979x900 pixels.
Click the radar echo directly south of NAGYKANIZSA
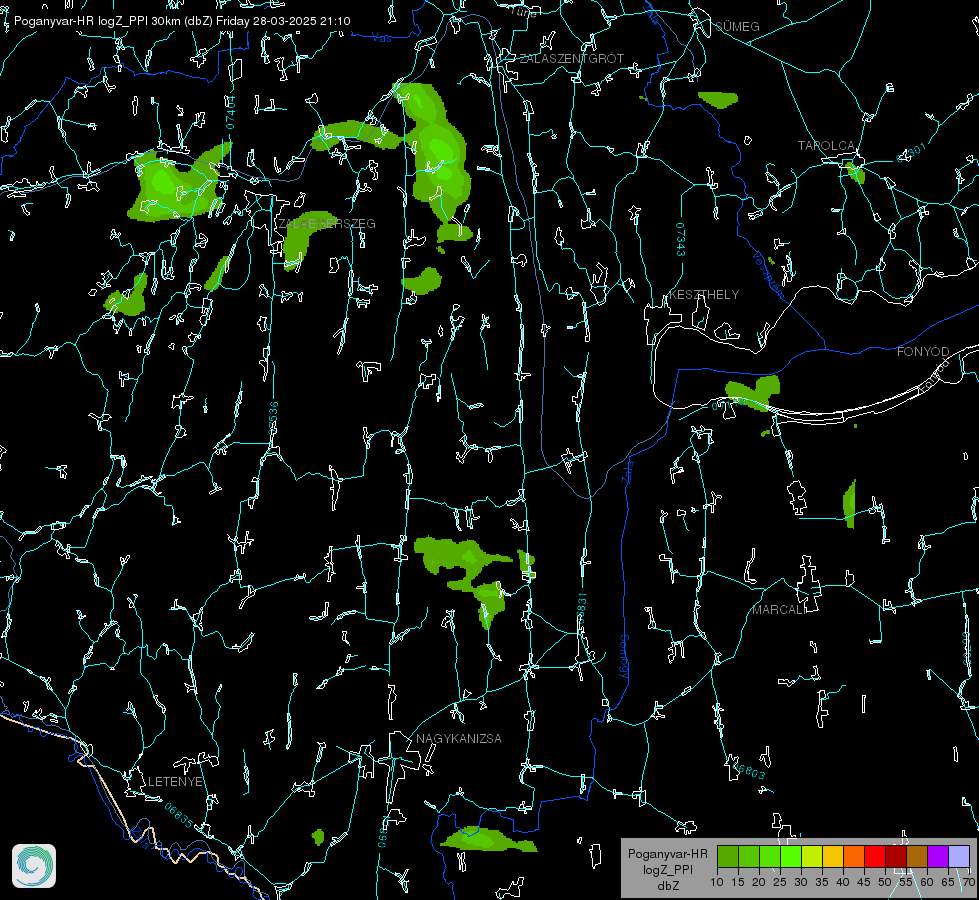tap(488, 839)
